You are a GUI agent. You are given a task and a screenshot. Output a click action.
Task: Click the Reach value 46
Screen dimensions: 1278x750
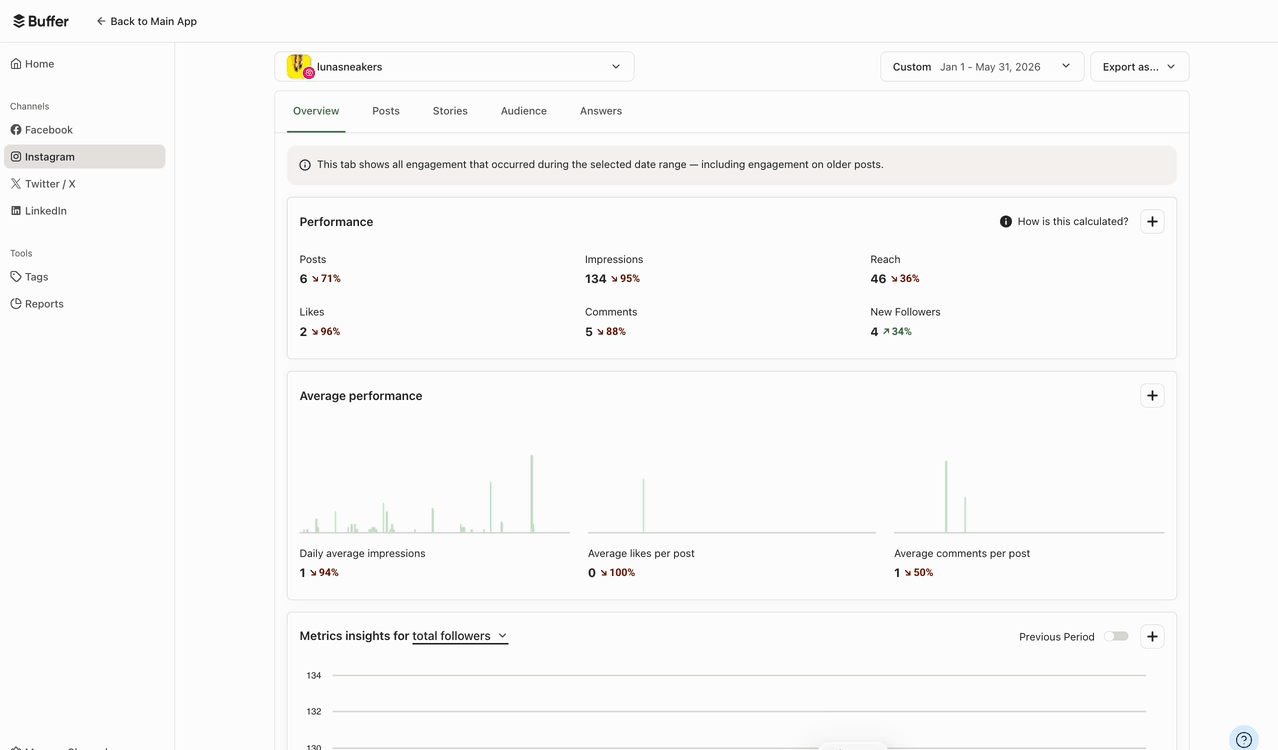pos(878,279)
